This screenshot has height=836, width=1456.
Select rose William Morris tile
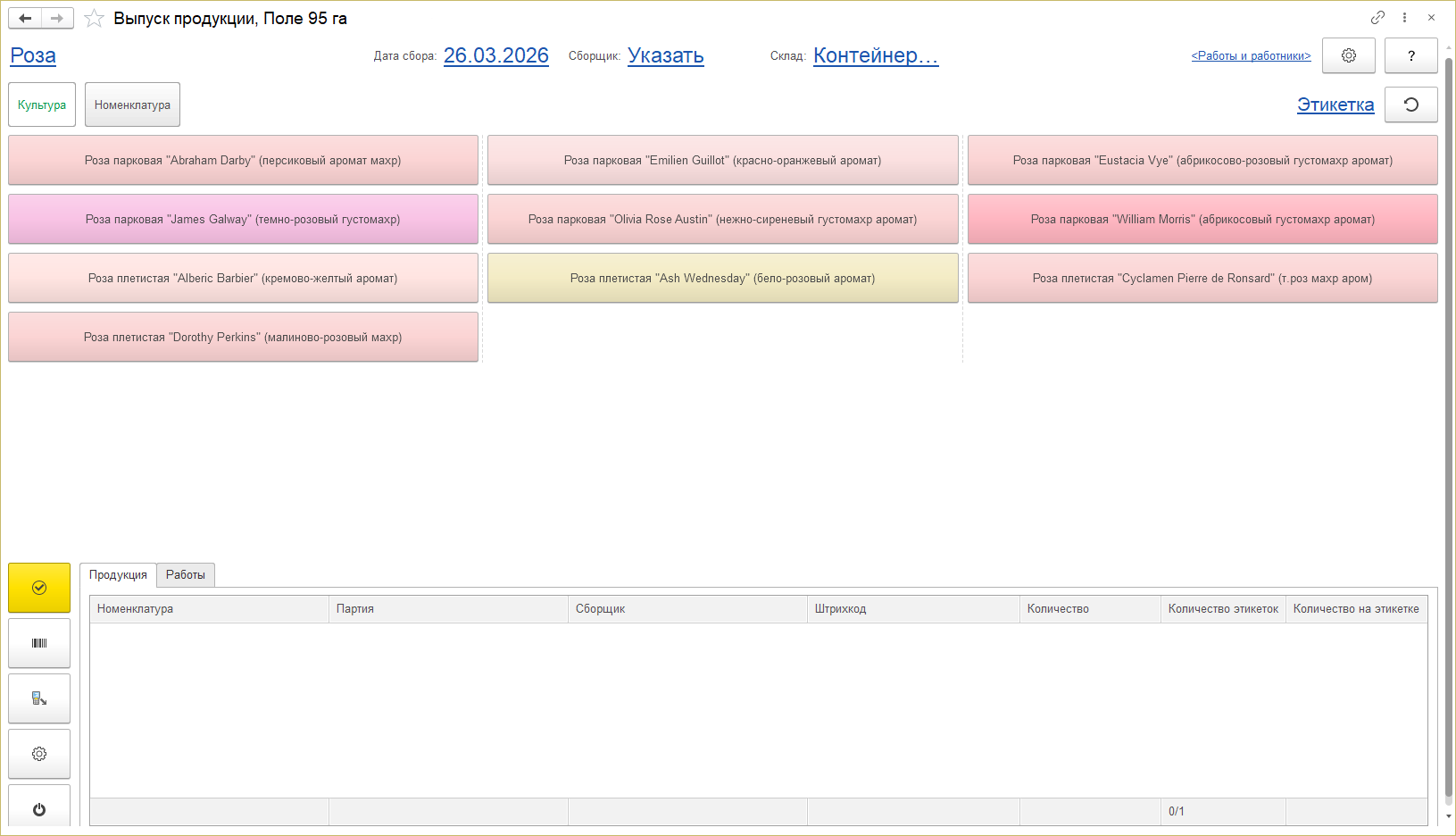pyautogui.click(x=1202, y=219)
